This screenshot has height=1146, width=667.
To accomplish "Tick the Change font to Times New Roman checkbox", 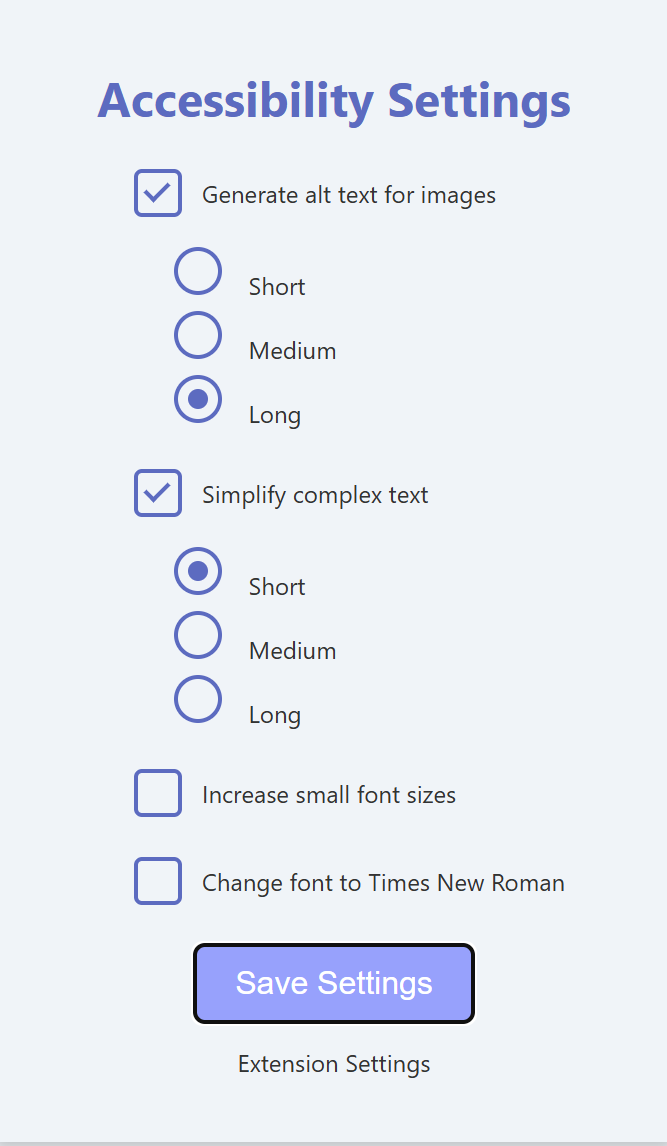I will click(x=158, y=881).
